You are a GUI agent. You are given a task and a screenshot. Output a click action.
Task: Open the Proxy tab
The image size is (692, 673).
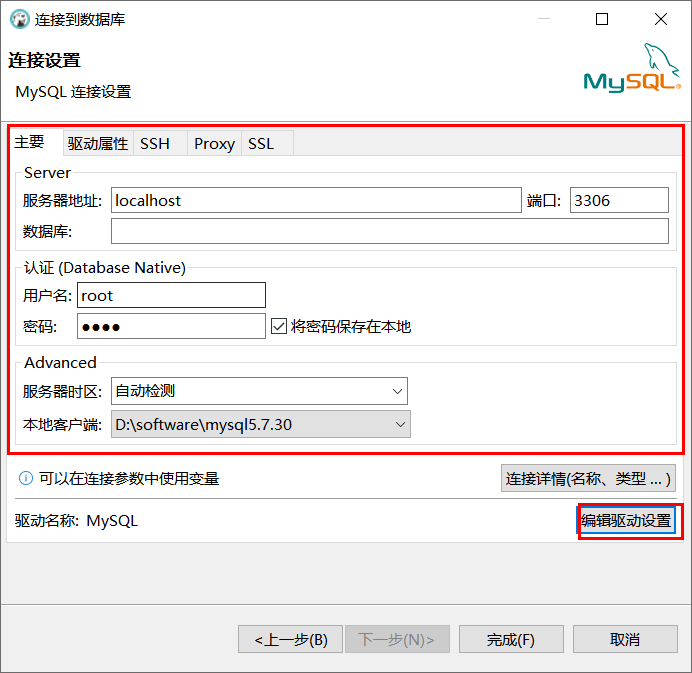[x=214, y=143]
